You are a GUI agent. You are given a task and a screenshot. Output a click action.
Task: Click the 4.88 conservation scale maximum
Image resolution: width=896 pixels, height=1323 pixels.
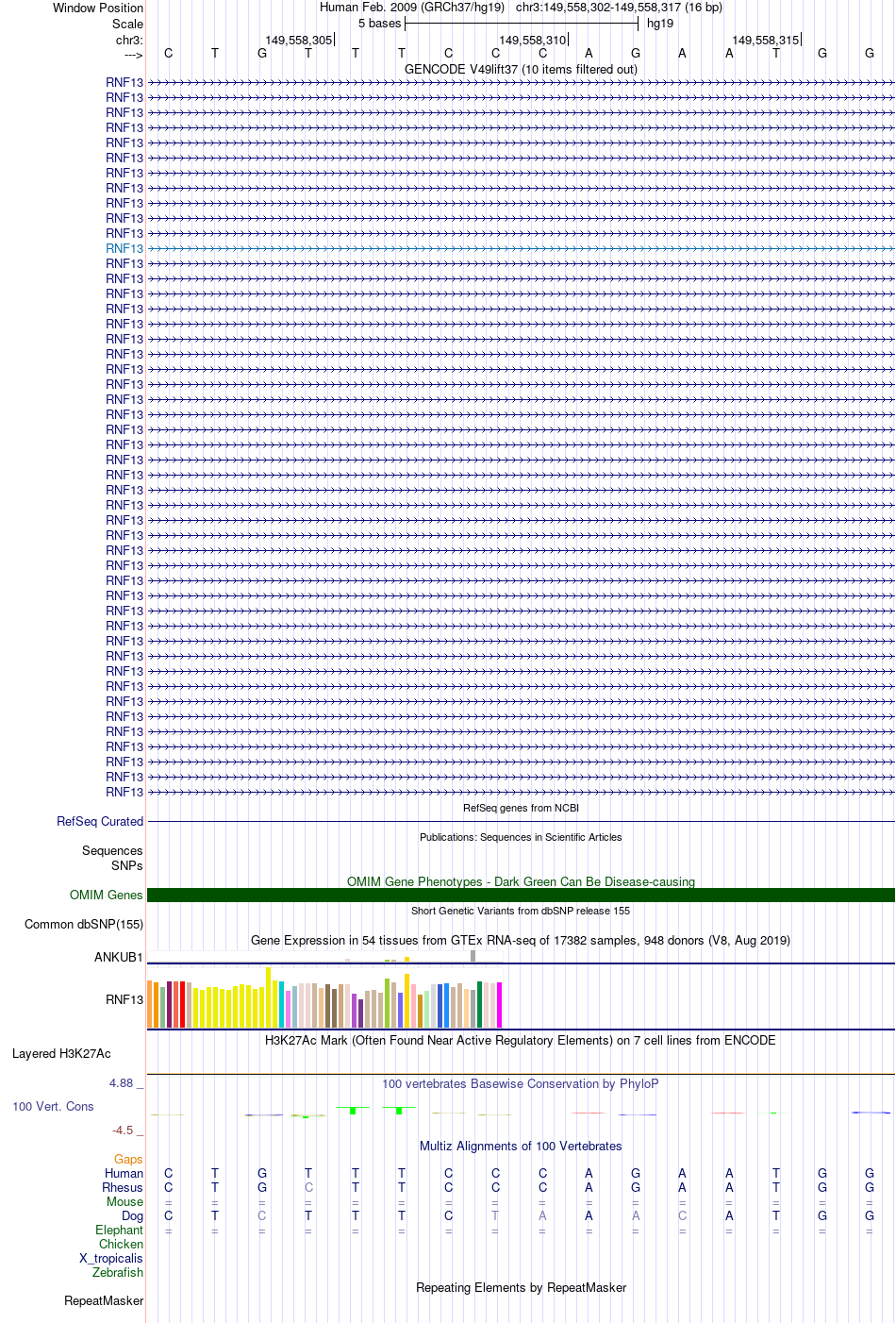point(121,1082)
